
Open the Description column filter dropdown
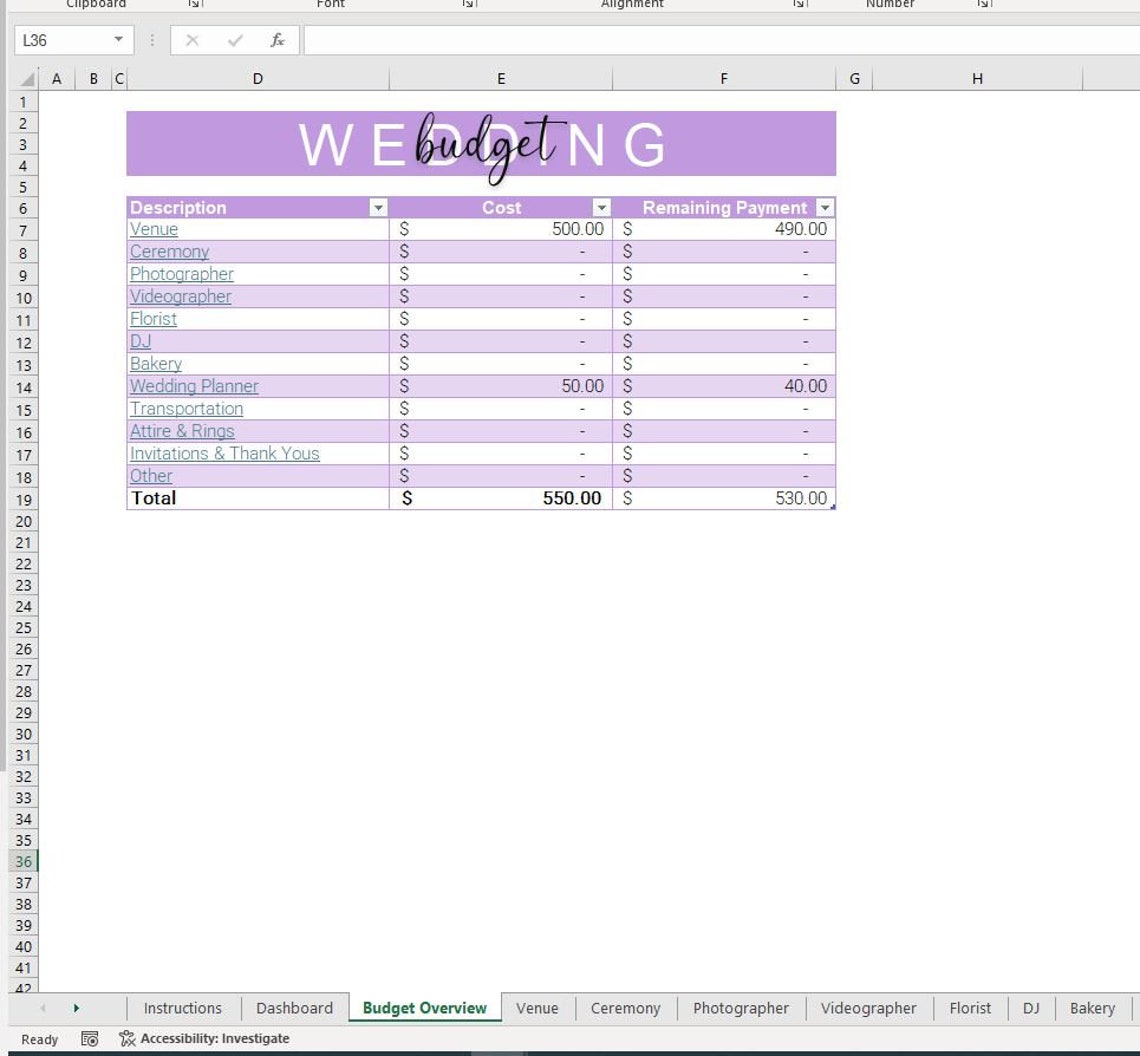coord(377,208)
